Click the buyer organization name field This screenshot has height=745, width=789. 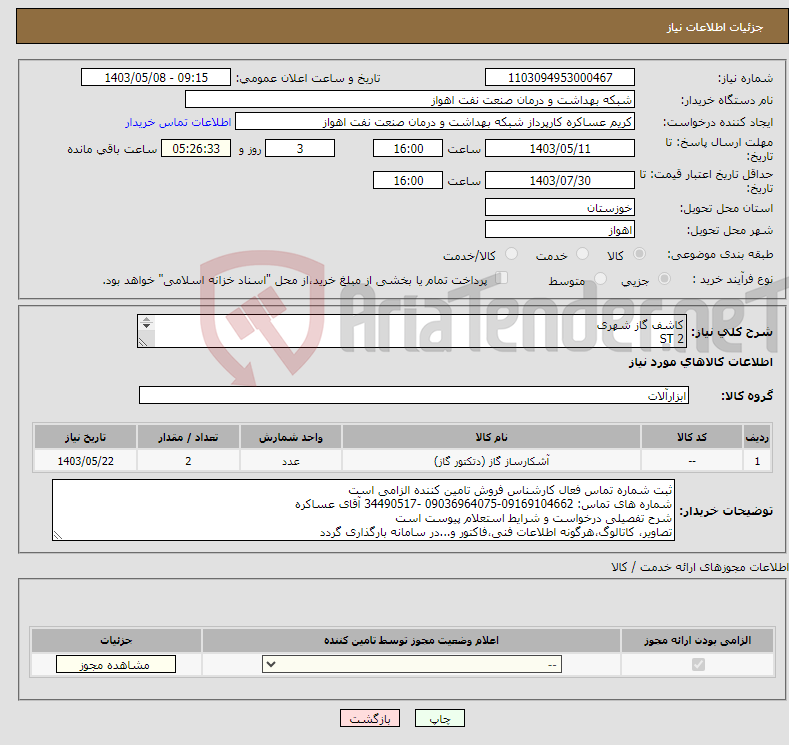[x=410, y=100]
